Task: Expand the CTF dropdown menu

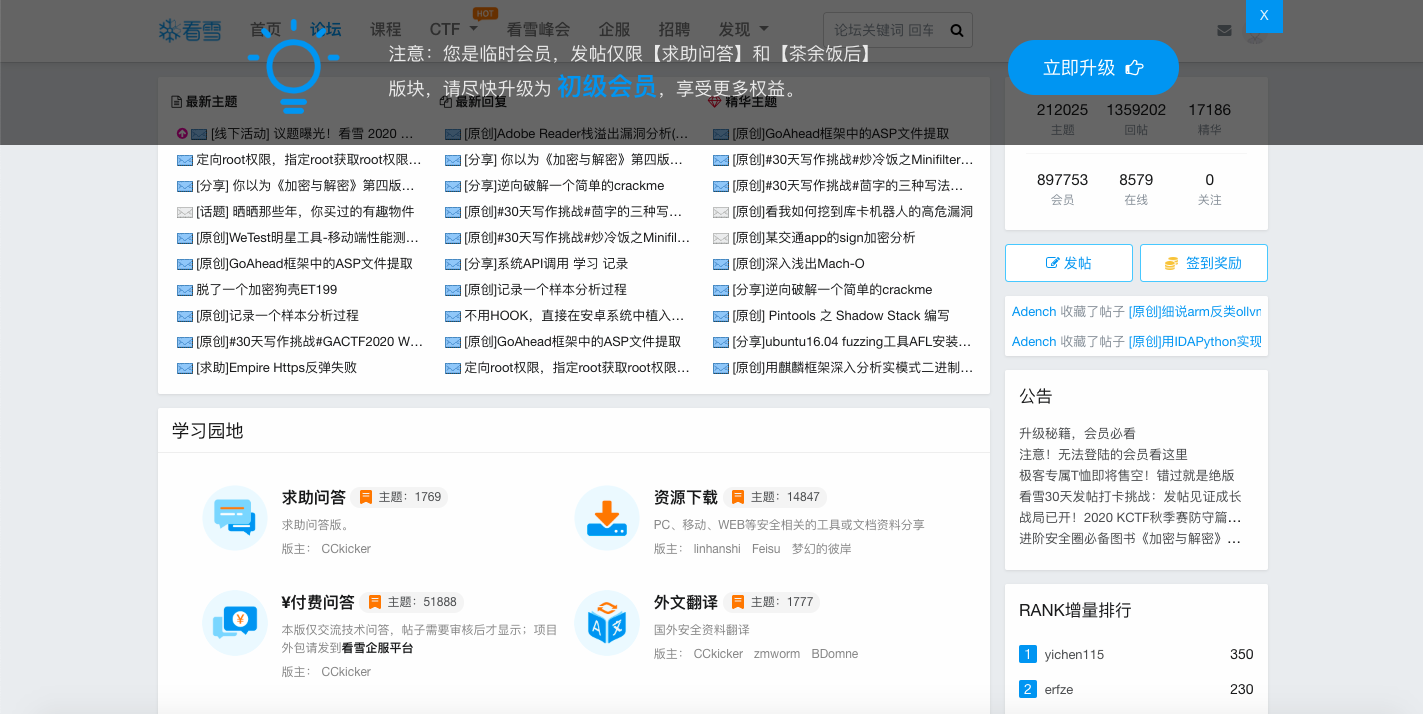Action: tap(454, 30)
